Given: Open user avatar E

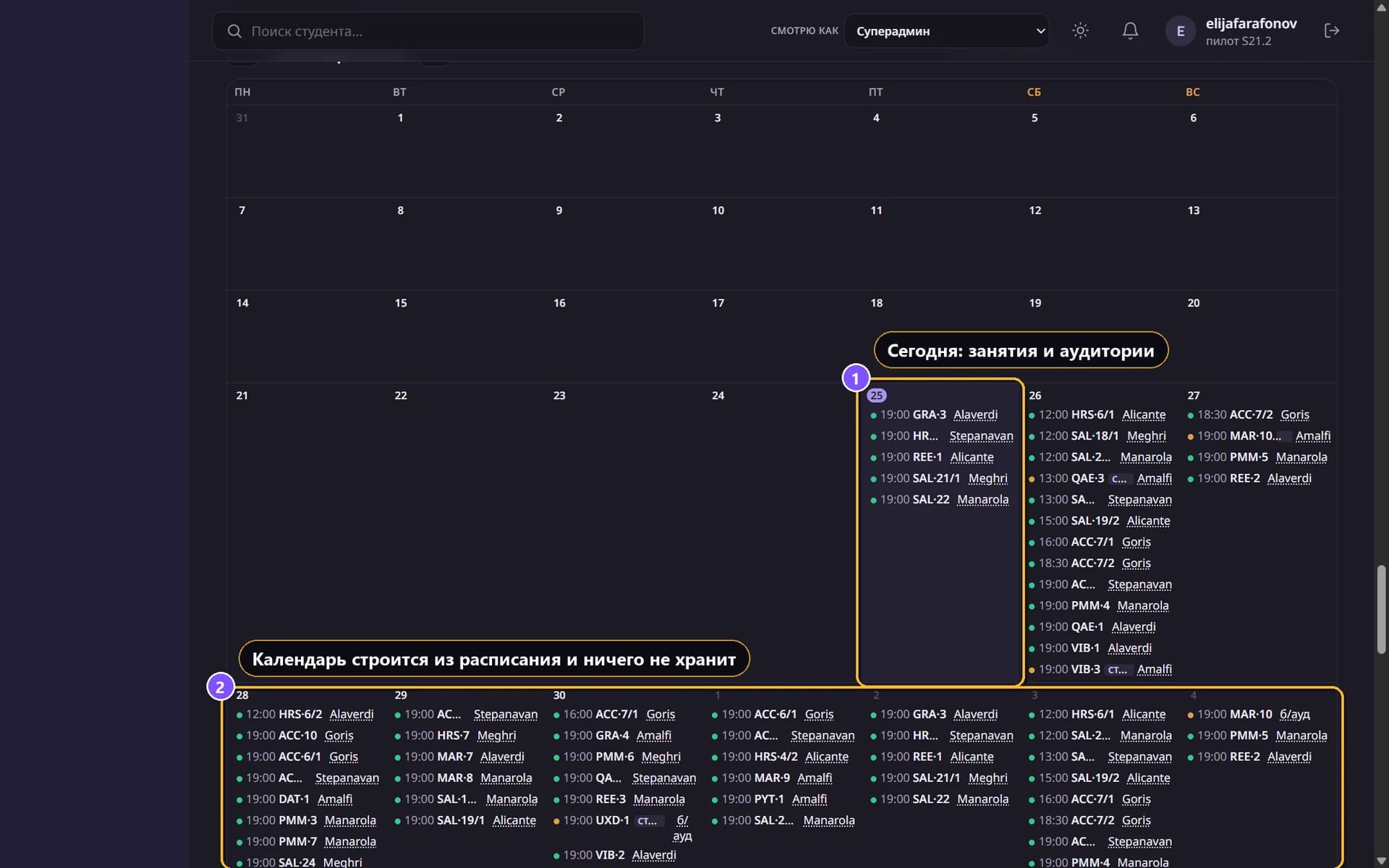Looking at the screenshot, I should click(1180, 31).
